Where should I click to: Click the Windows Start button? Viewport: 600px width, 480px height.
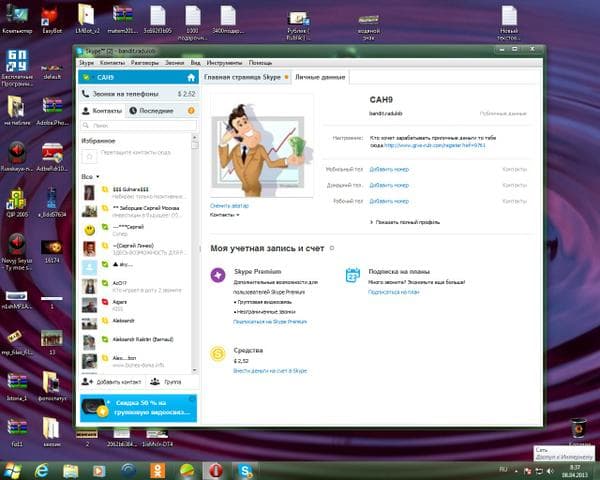[x=12, y=470]
